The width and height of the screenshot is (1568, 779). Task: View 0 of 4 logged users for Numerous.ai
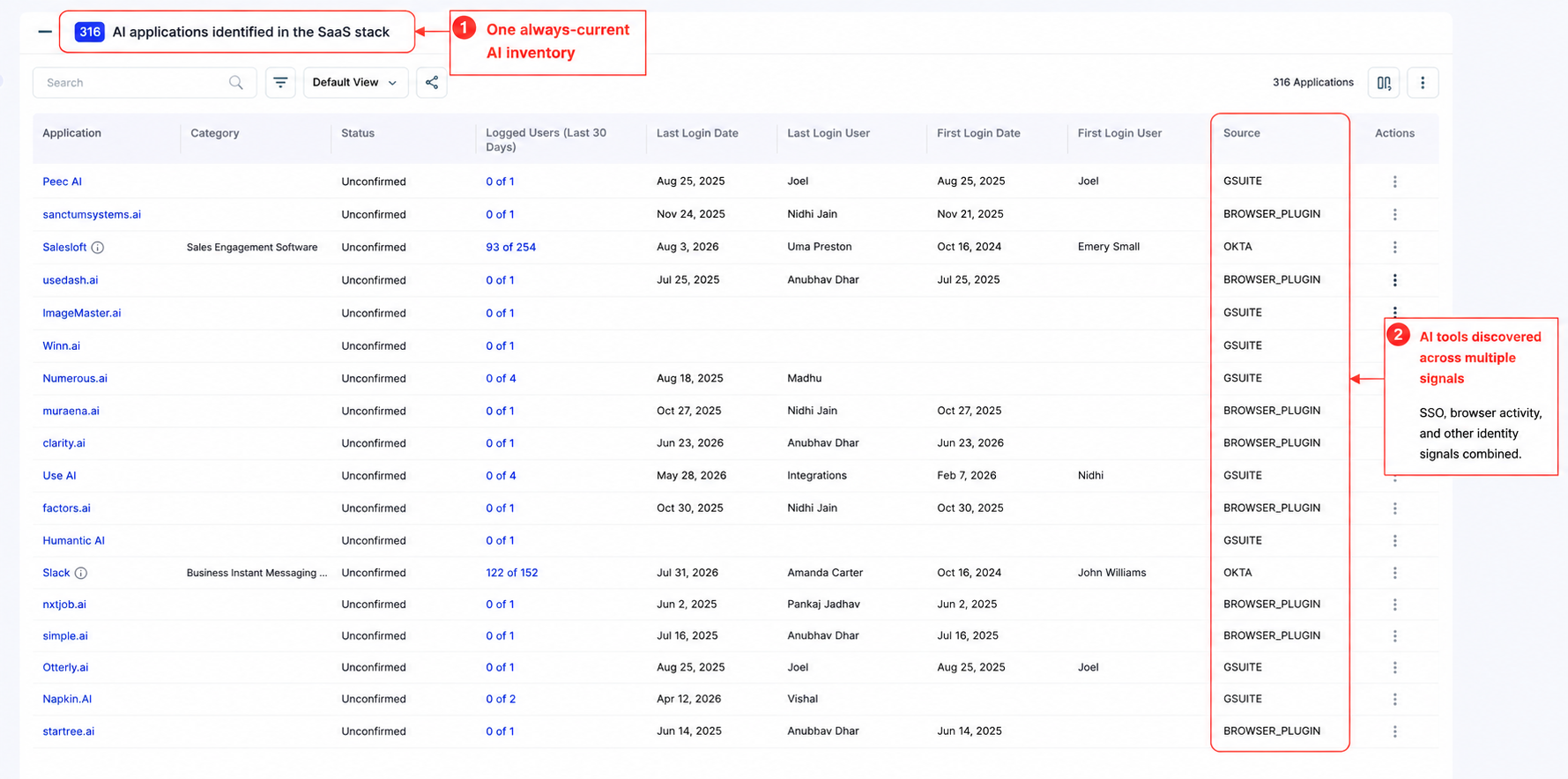point(501,379)
